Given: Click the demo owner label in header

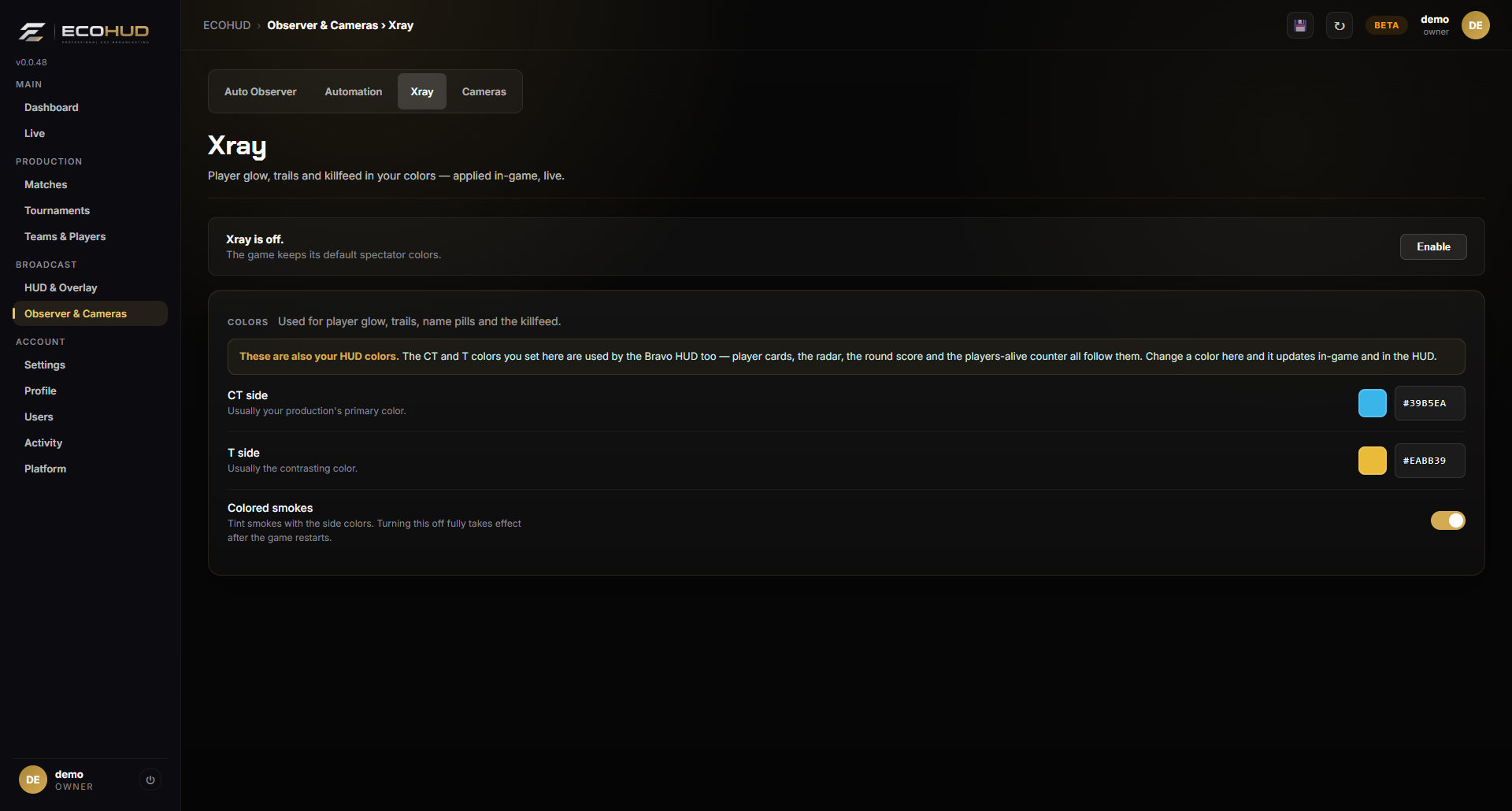Looking at the screenshot, I should [1435, 25].
